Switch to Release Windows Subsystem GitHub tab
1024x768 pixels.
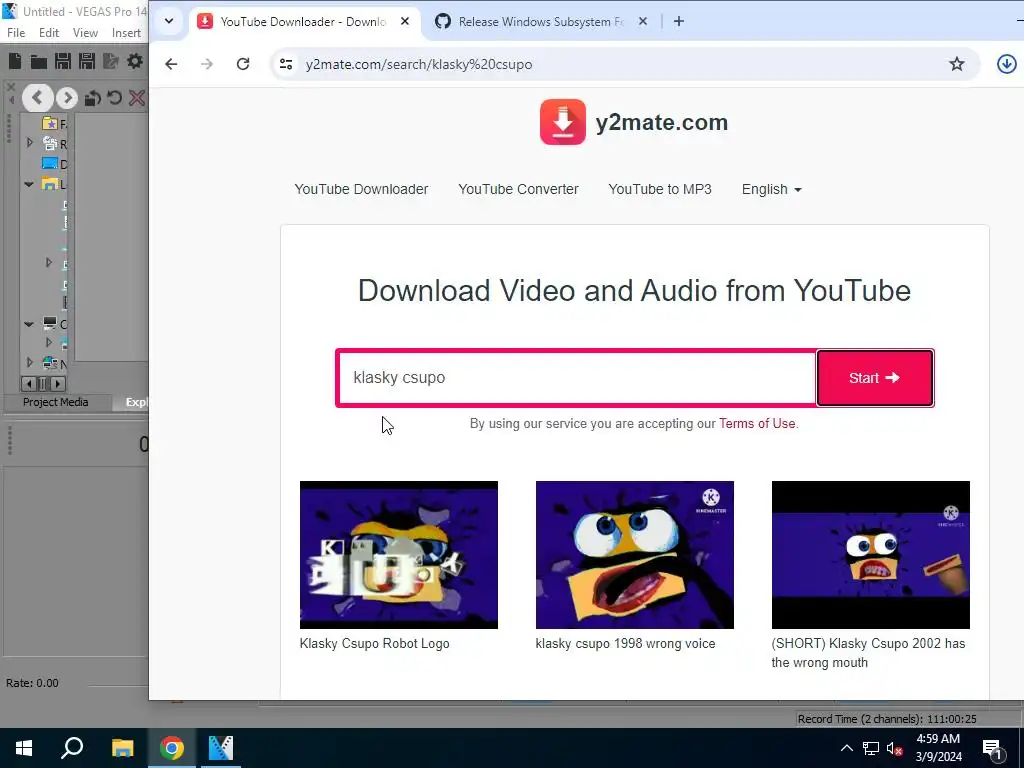[x=541, y=22]
